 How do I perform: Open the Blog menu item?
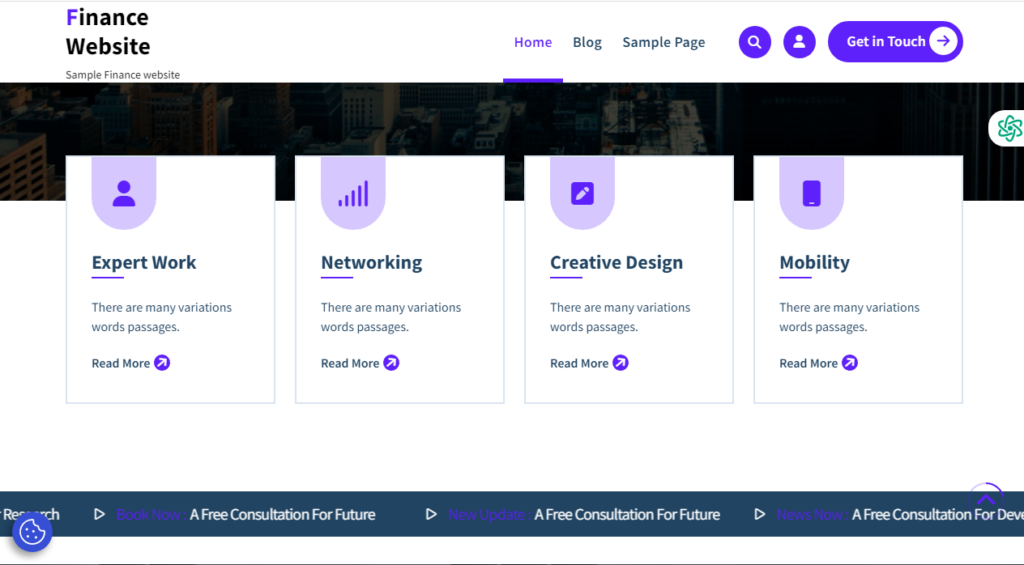[587, 42]
